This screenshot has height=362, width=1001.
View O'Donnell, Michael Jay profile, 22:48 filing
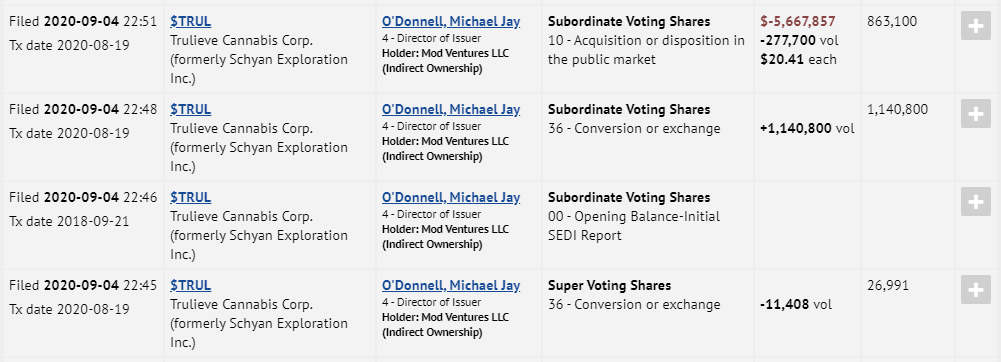(451, 109)
